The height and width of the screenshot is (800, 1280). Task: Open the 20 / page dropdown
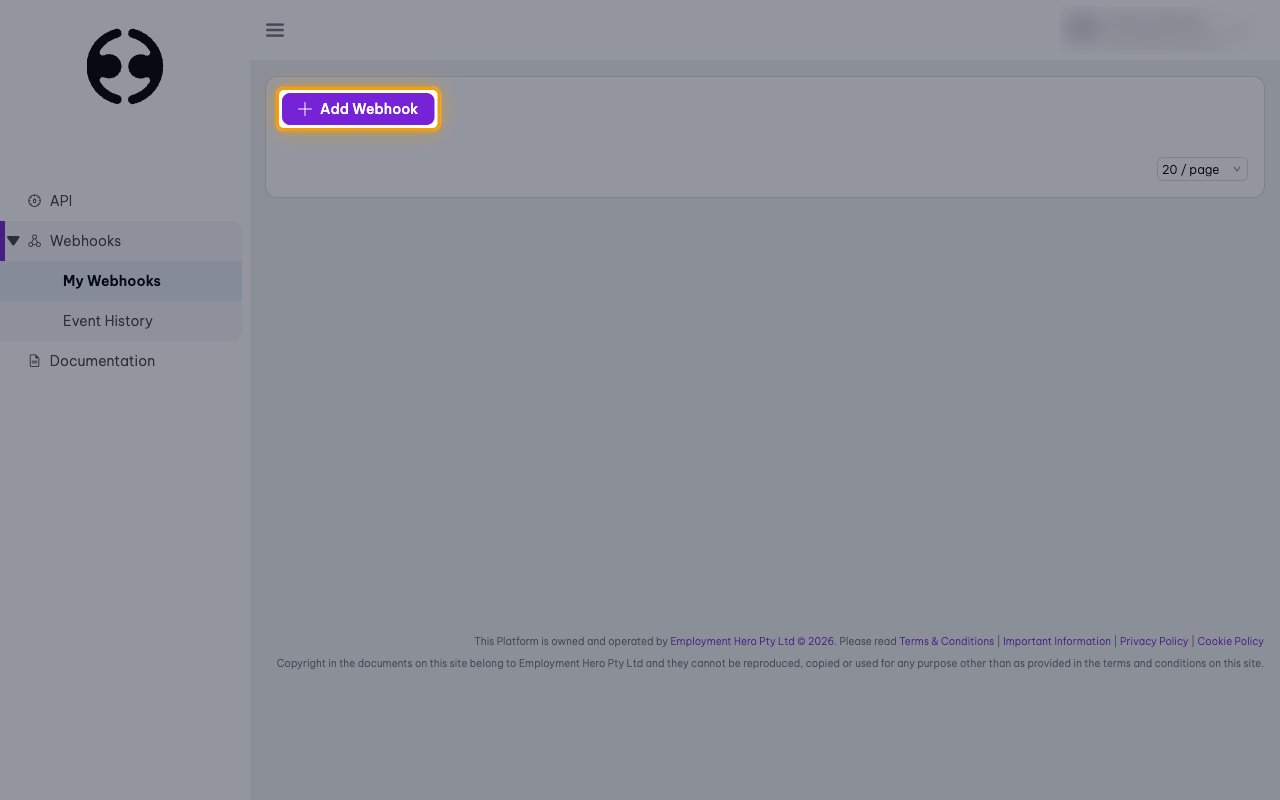tap(1202, 169)
